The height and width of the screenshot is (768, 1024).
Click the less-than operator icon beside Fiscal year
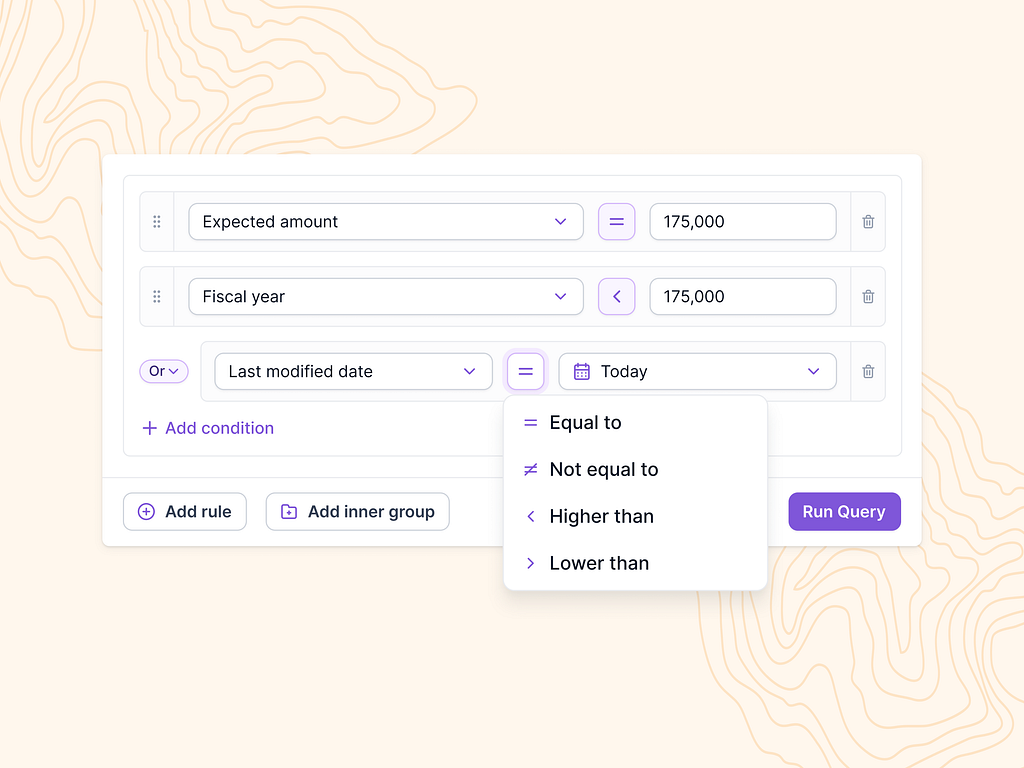pos(616,296)
